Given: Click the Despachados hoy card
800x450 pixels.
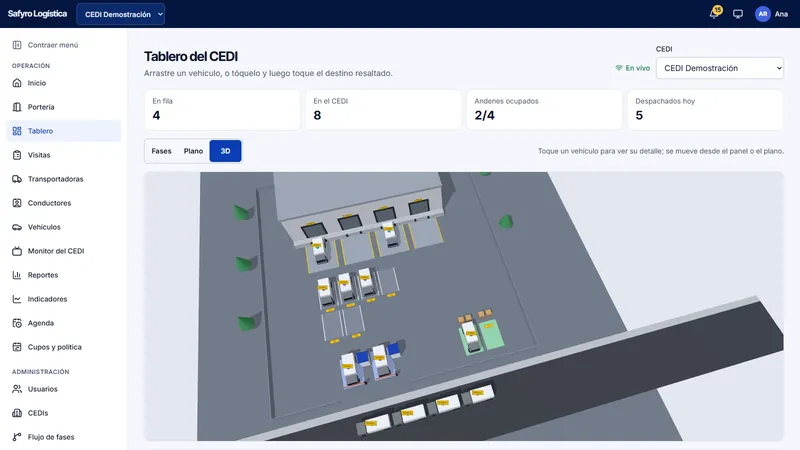Looking at the screenshot, I should 705,110.
